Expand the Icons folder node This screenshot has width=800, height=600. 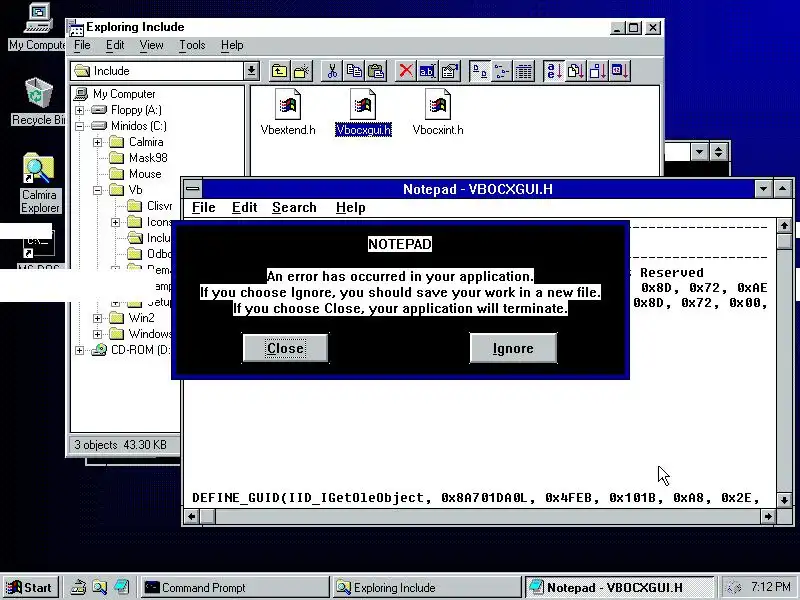pos(115,222)
